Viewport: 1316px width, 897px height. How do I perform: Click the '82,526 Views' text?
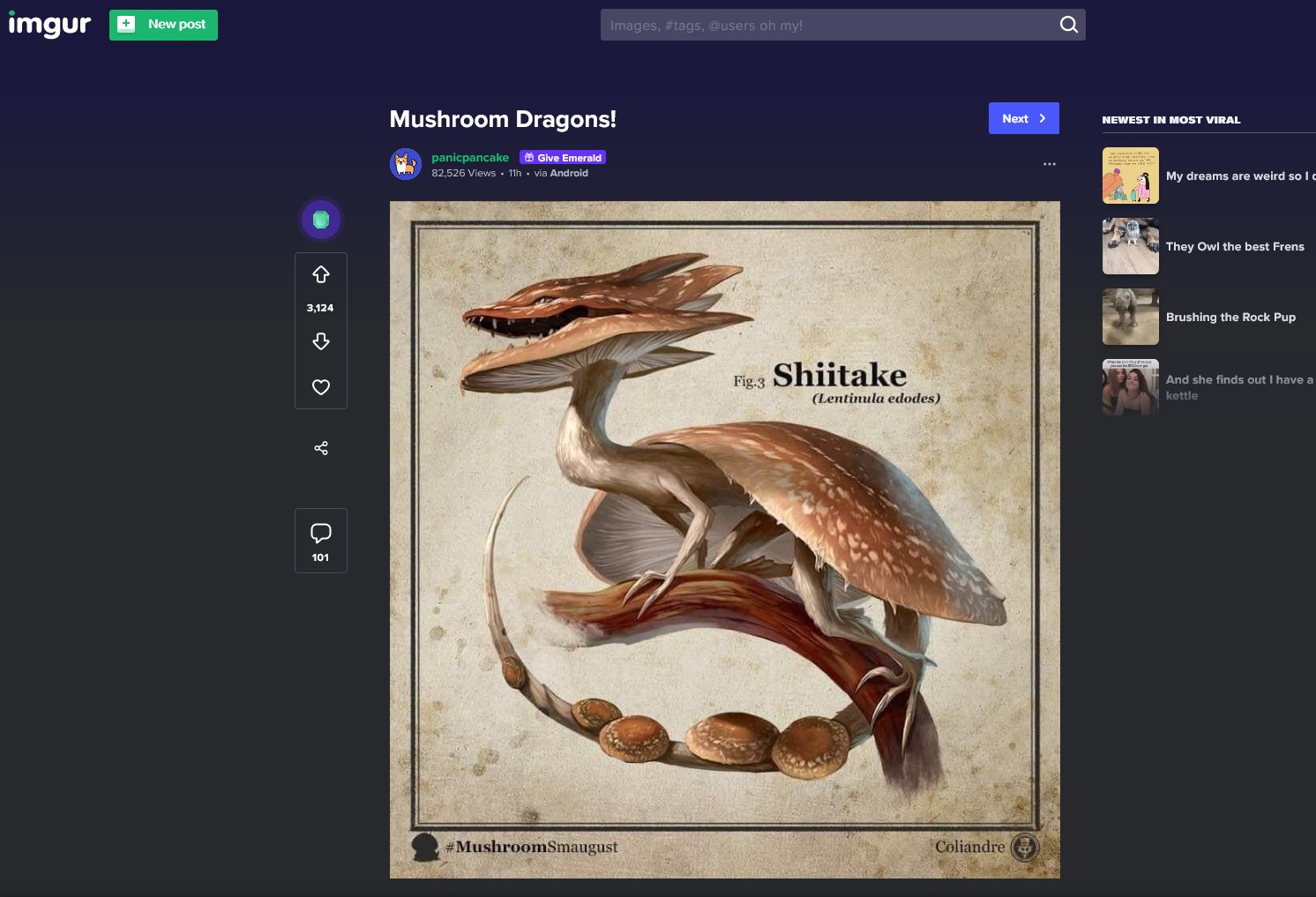(464, 173)
